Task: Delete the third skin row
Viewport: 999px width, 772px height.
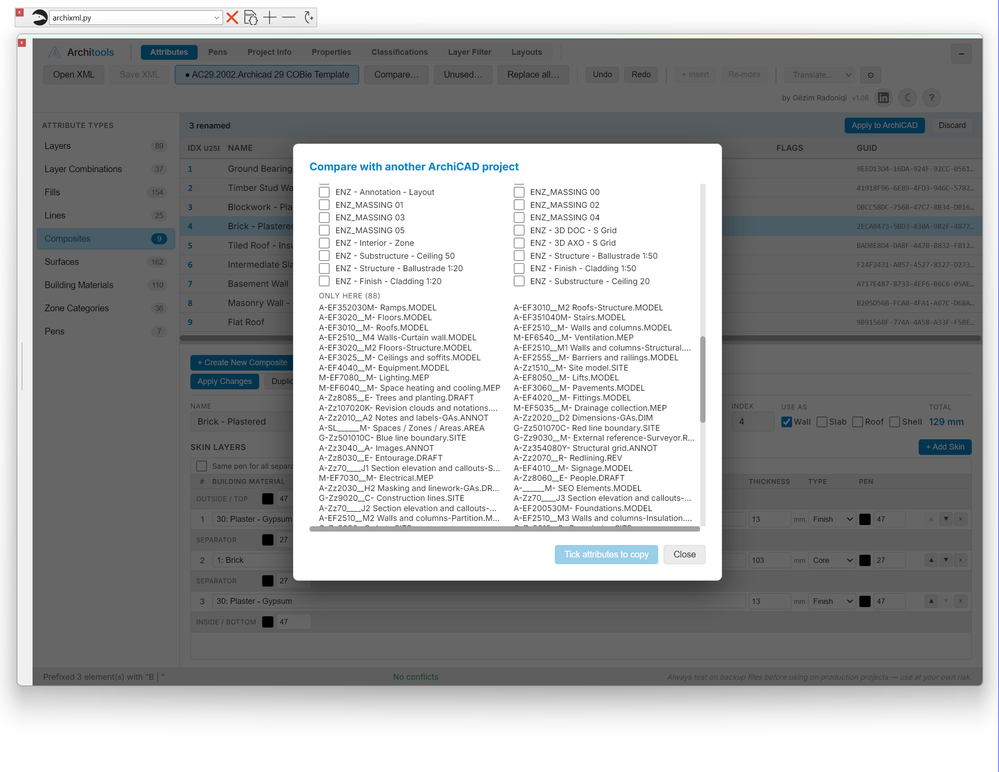Action: pos(961,601)
